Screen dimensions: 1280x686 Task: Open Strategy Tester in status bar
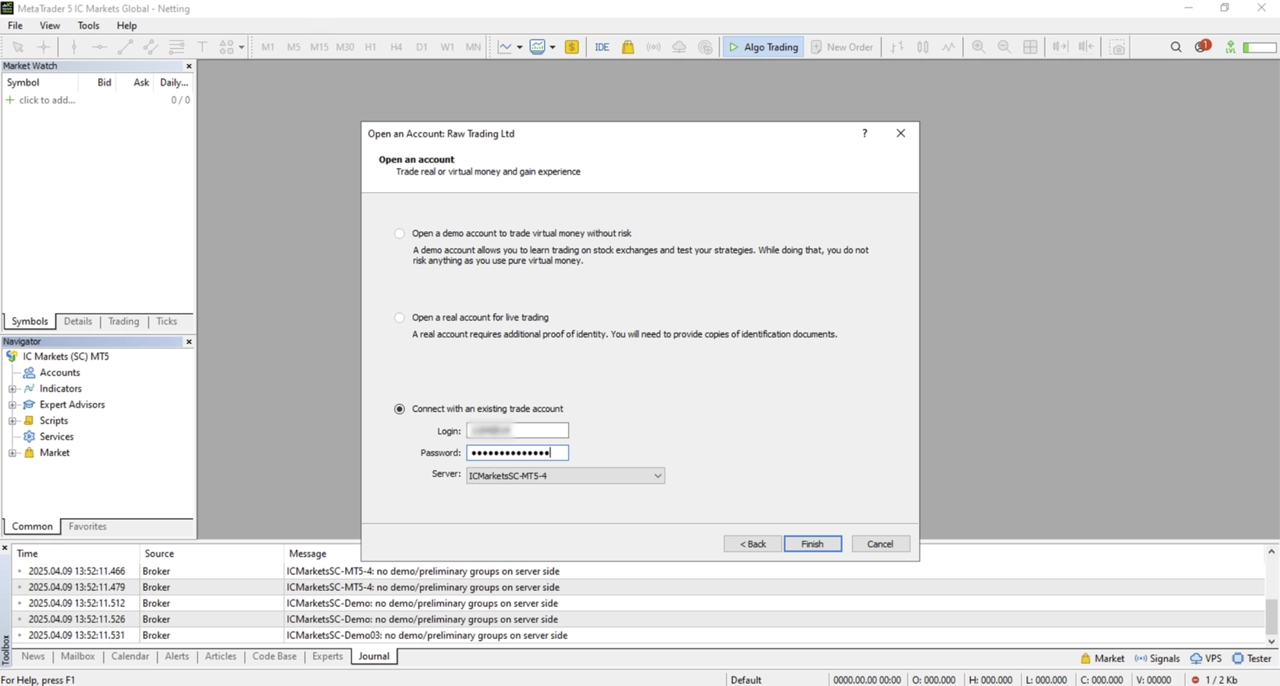(1251, 658)
